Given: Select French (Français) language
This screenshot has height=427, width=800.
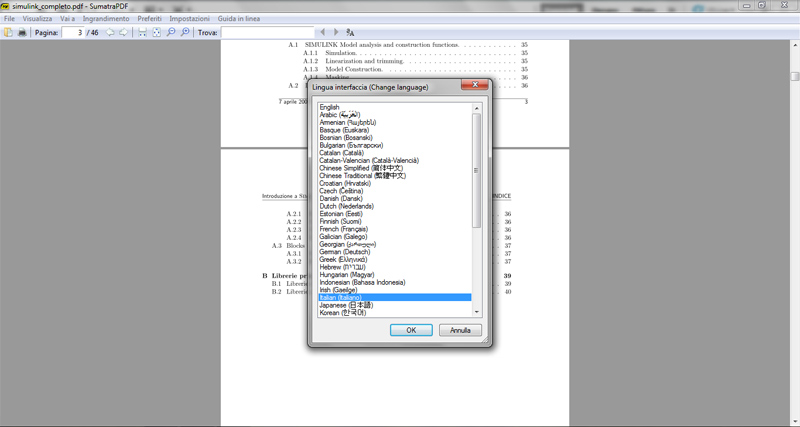Looking at the screenshot, I should point(394,229).
